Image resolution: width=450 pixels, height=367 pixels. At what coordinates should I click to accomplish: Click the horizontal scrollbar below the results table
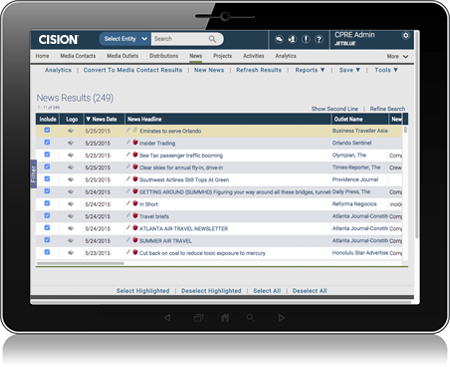pos(80,263)
